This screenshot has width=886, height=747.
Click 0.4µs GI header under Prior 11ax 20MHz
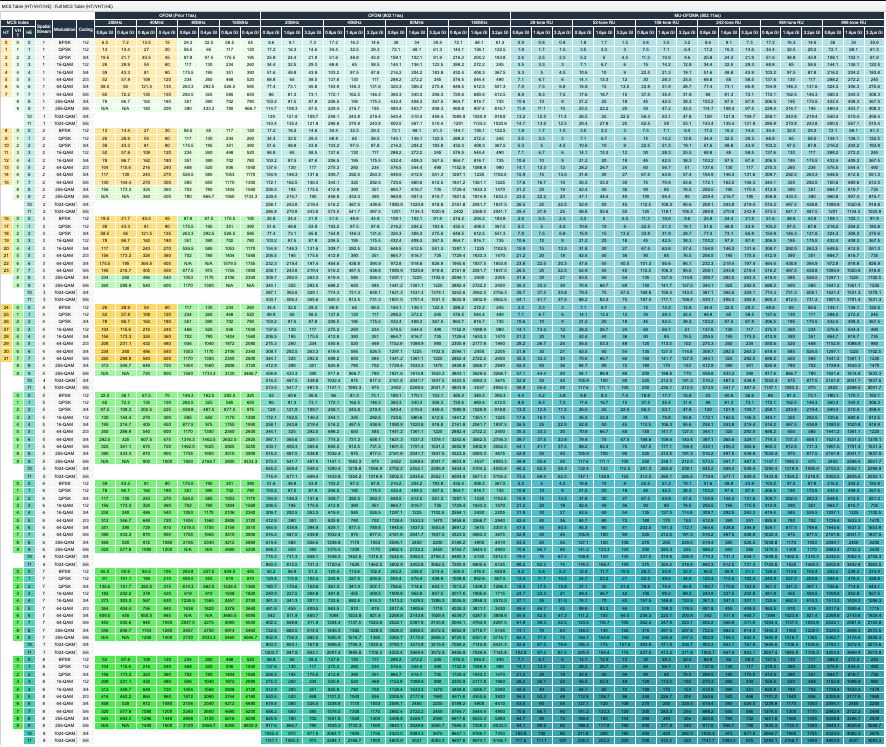pos(125,32)
